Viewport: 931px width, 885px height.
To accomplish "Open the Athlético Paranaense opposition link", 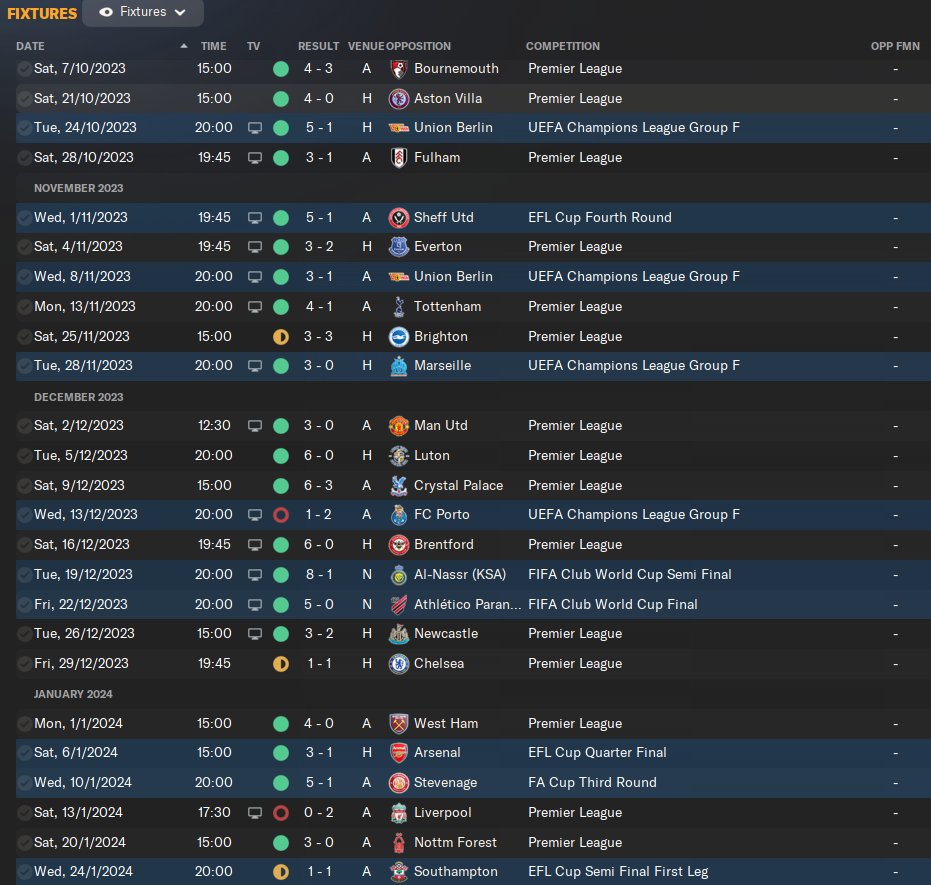I will pos(467,604).
